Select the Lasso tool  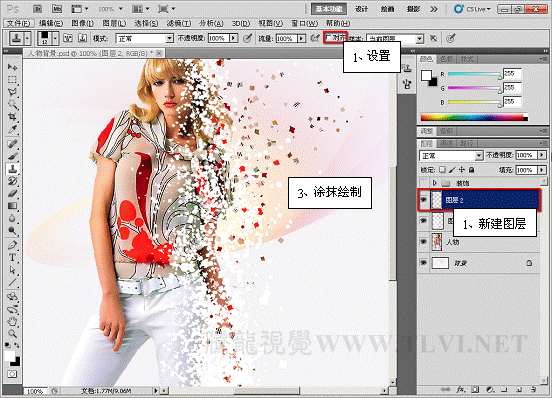pyautogui.click(x=12, y=92)
